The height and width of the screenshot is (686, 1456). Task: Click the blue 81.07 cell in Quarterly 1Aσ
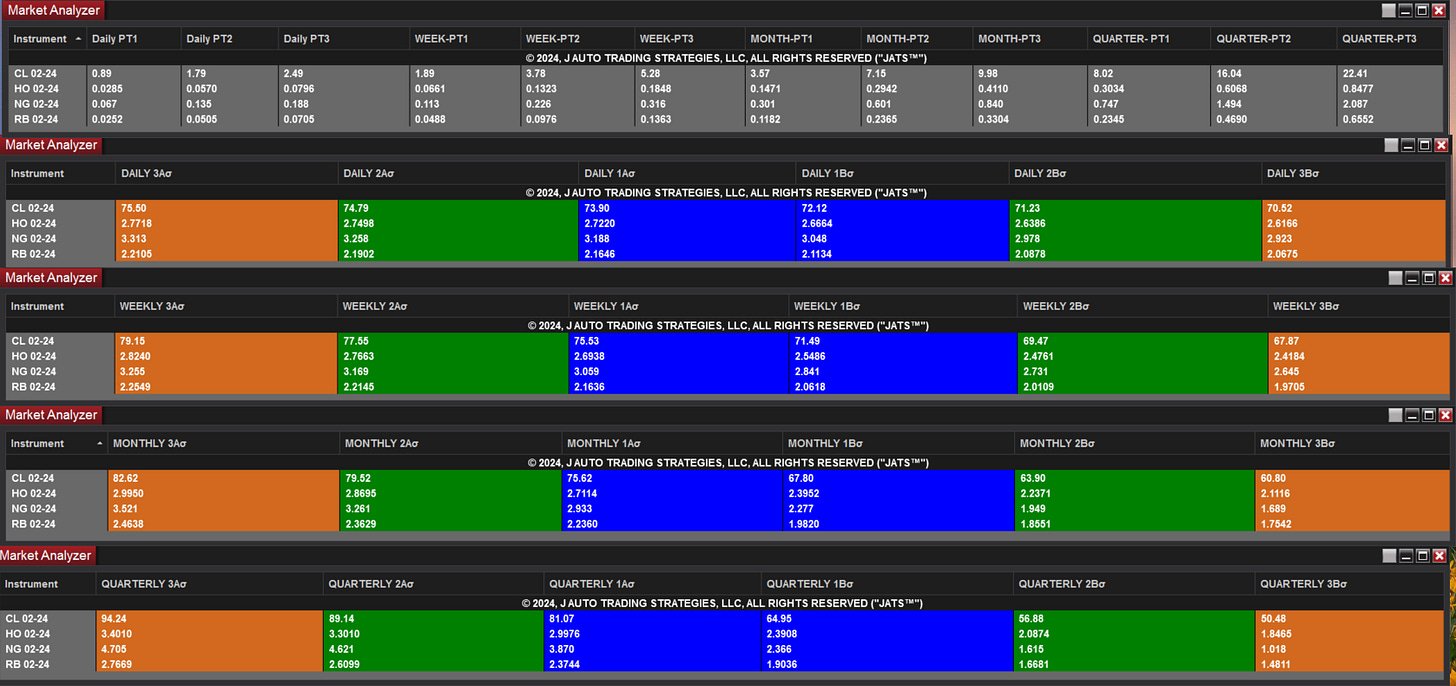point(653,618)
